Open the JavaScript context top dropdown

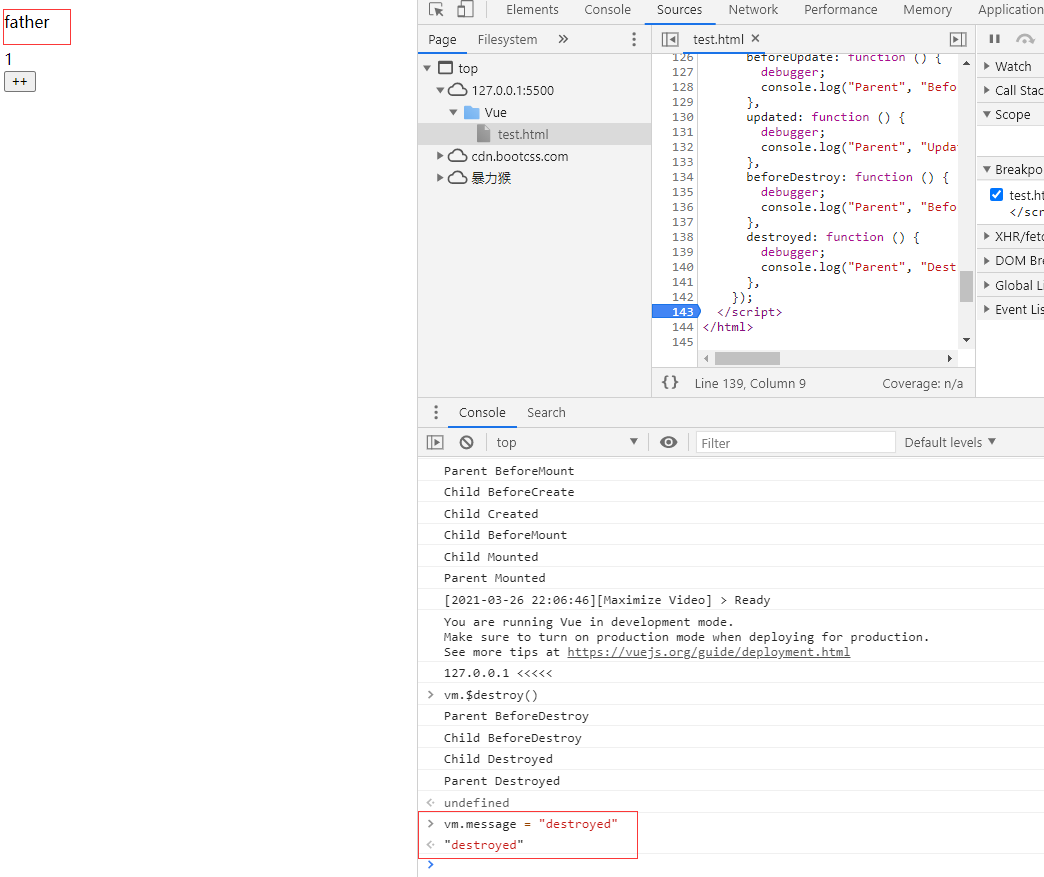567,442
